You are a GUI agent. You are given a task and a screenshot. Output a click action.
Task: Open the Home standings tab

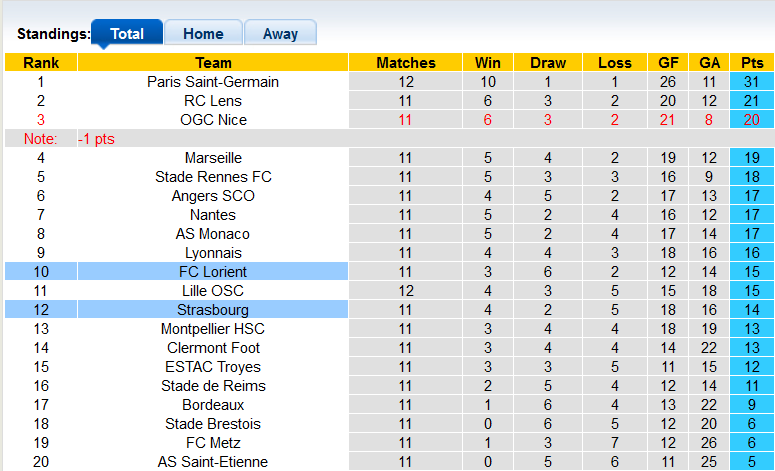click(x=203, y=33)
